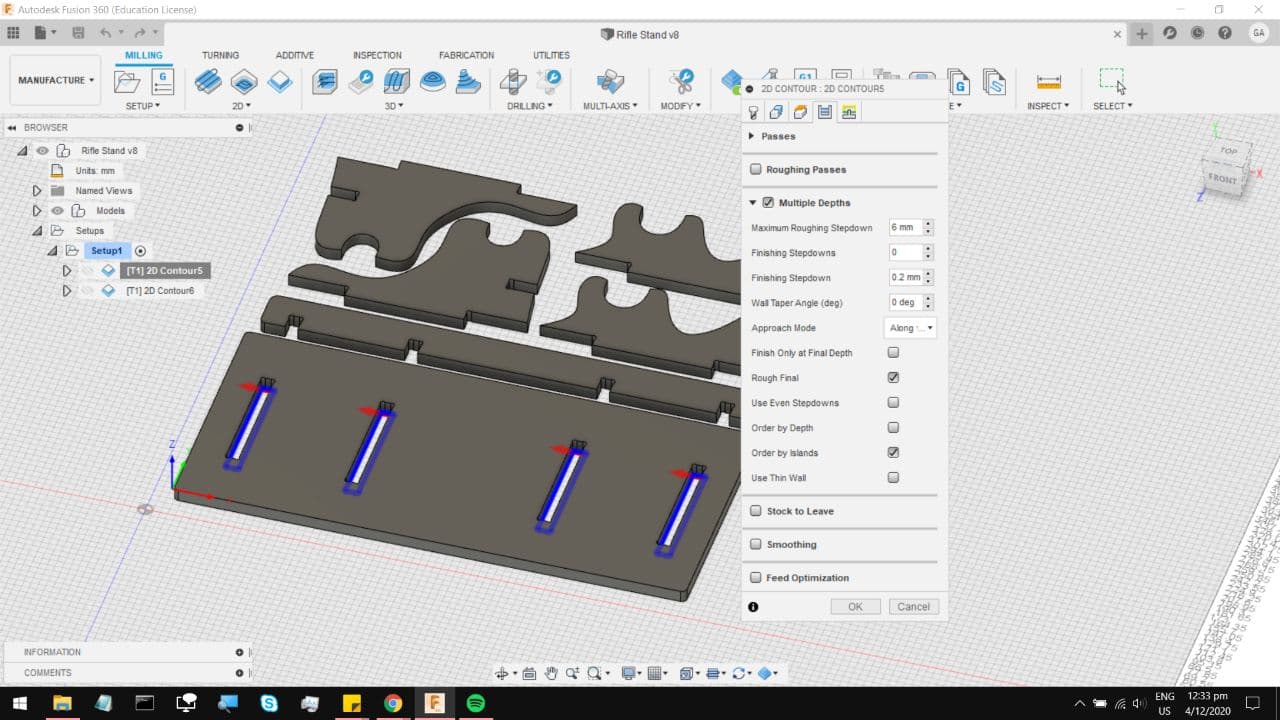Viewport: 1280px width, 720px height.
Task: Open the Heights tab in 2D Contour dialog
Action: pos(801,112)
